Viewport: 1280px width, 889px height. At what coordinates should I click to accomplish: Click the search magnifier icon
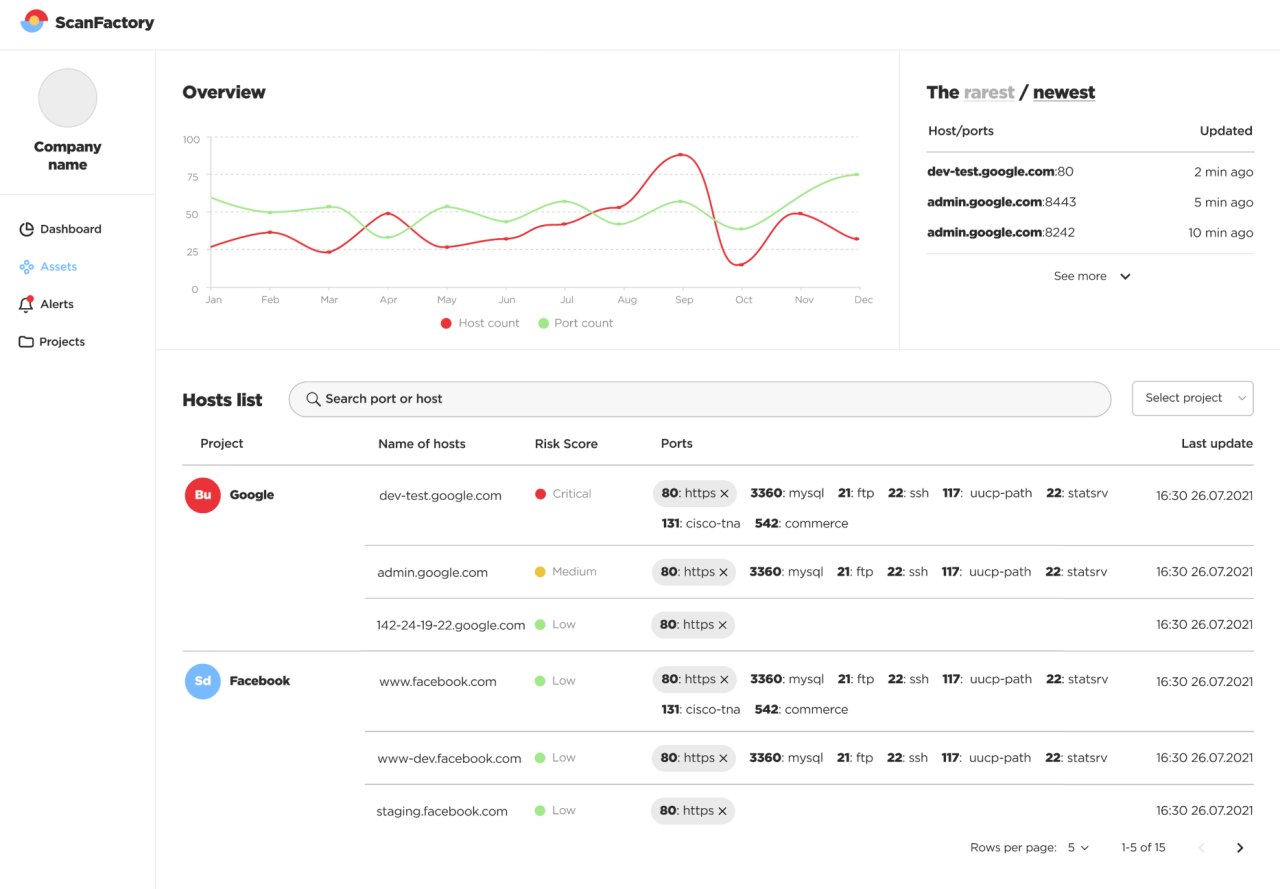313,399
